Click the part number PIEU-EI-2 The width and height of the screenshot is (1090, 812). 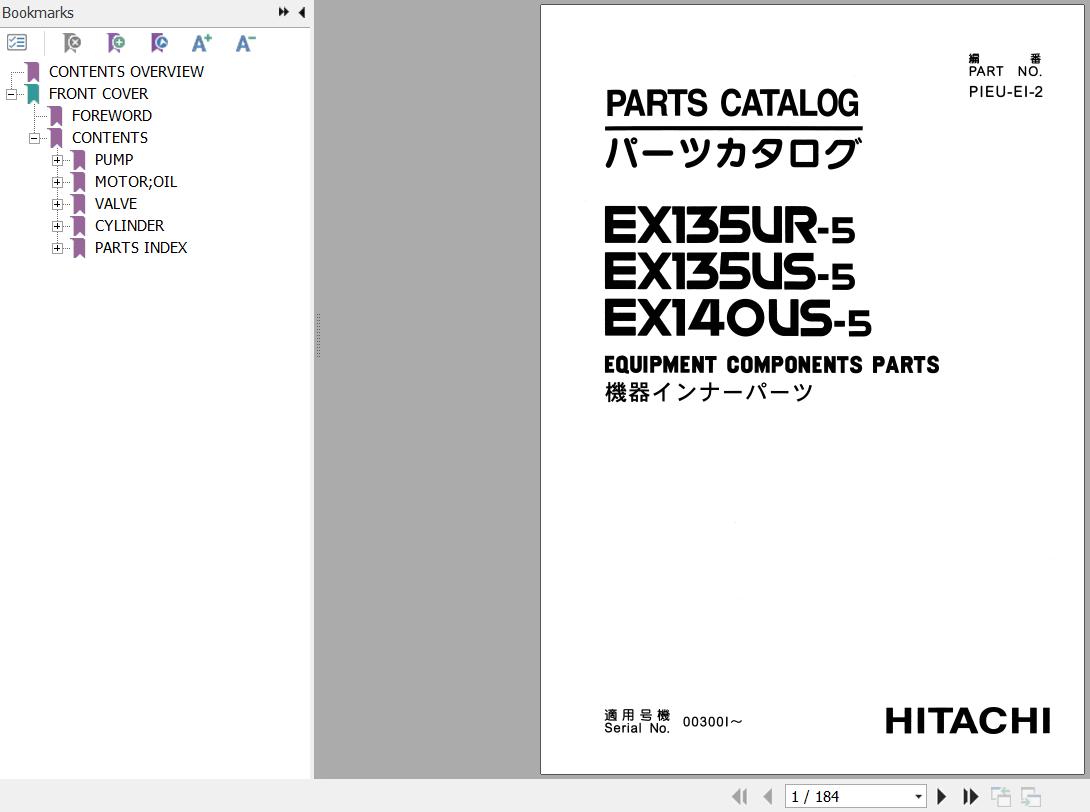[1005, 92]
